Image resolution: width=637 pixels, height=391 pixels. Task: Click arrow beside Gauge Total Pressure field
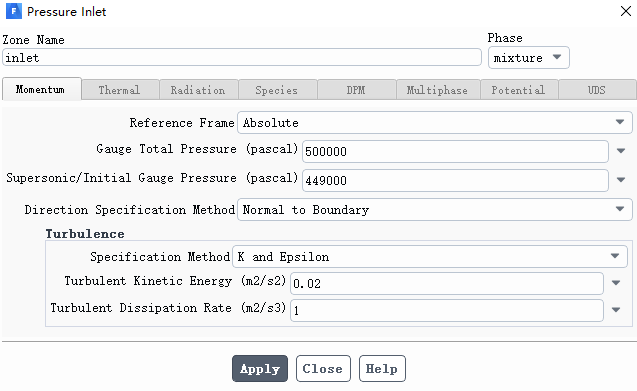tap(620, 151)
